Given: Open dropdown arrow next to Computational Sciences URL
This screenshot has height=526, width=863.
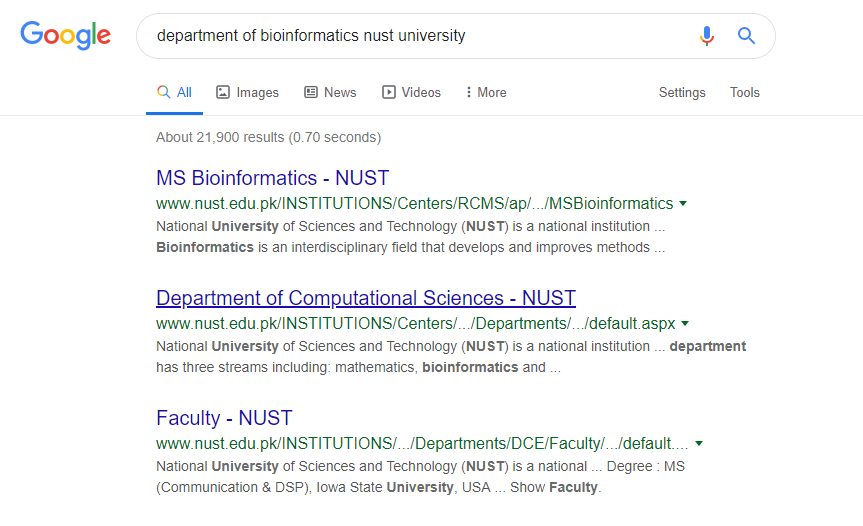Looking at the screenshot, I should [x=685, y=323].
